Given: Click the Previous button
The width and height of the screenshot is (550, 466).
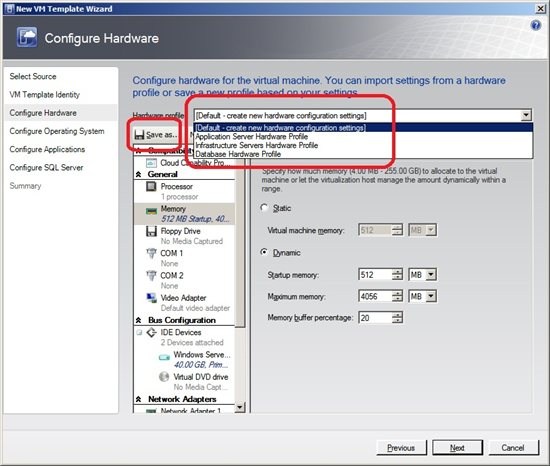Looking at the screenshot, I should [x=401, y=448].
